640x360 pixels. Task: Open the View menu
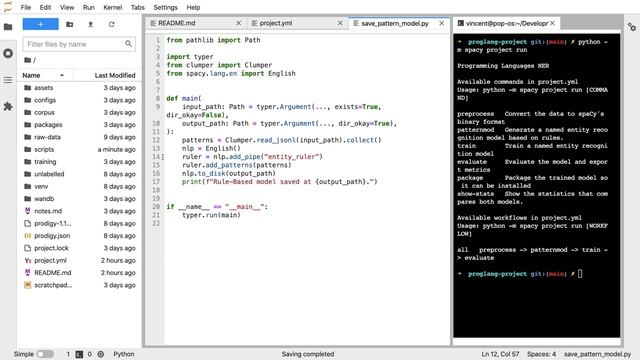tap(67, 7)
